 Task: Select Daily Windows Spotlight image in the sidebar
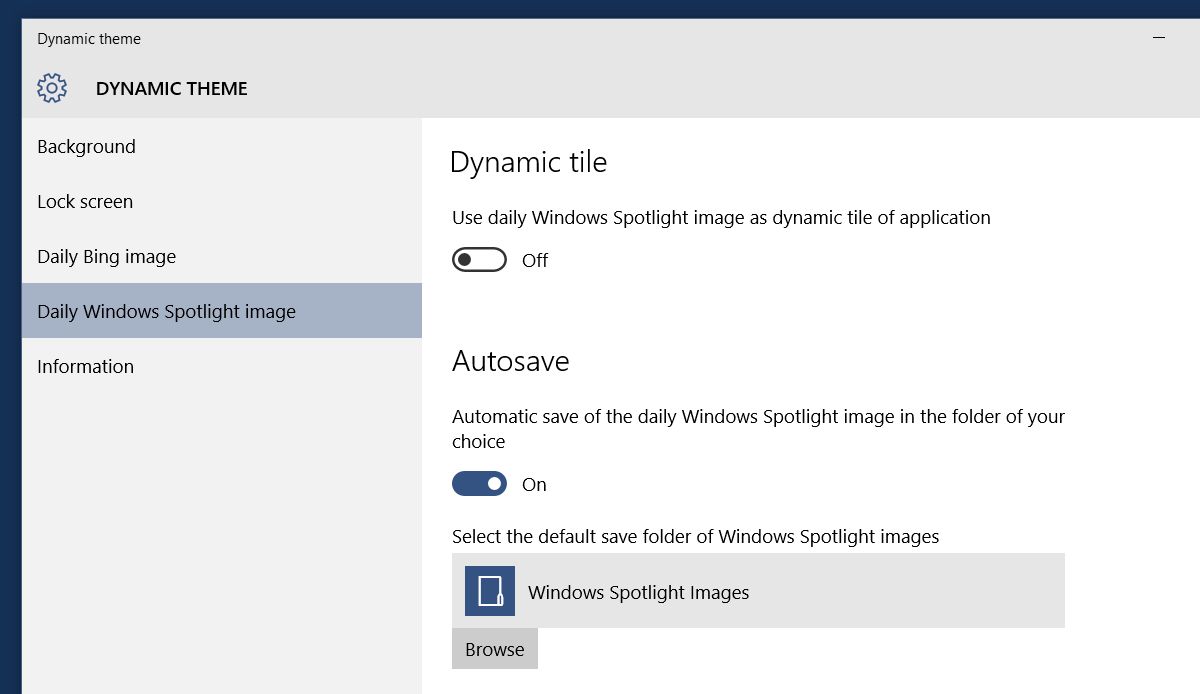[x=222, y=311]
